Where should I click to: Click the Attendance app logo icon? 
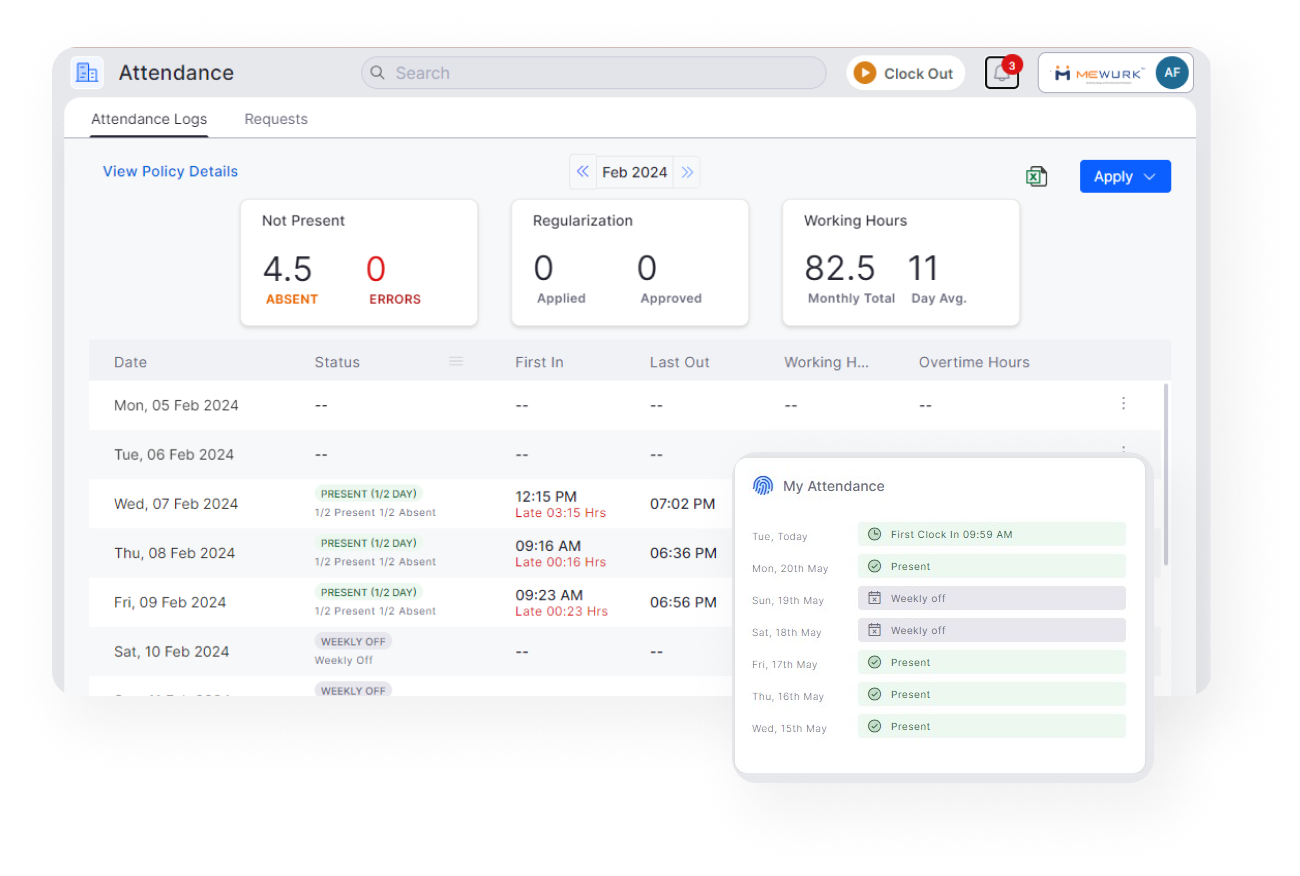87,72
